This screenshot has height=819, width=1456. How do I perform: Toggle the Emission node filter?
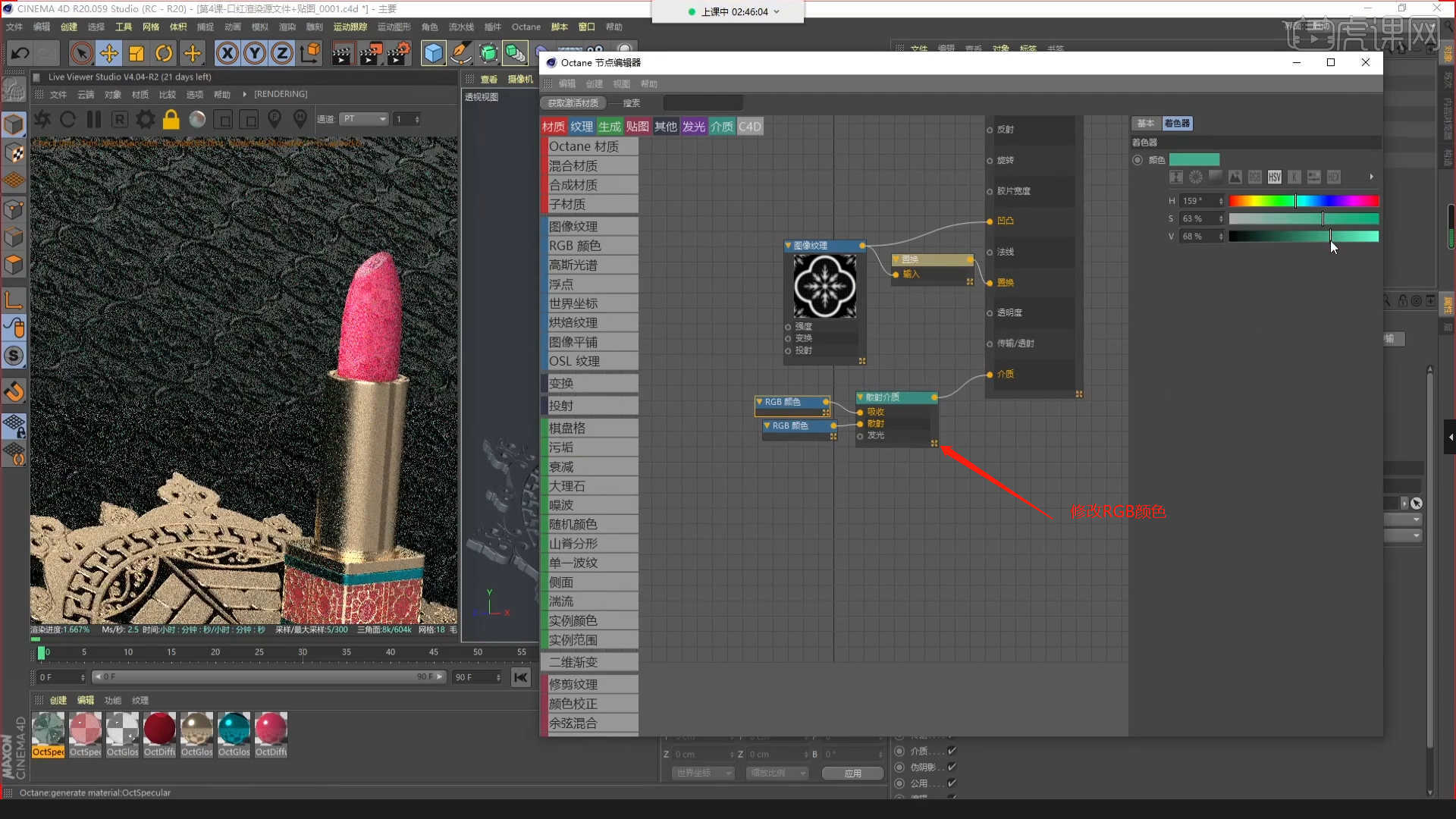click(694, 127)
